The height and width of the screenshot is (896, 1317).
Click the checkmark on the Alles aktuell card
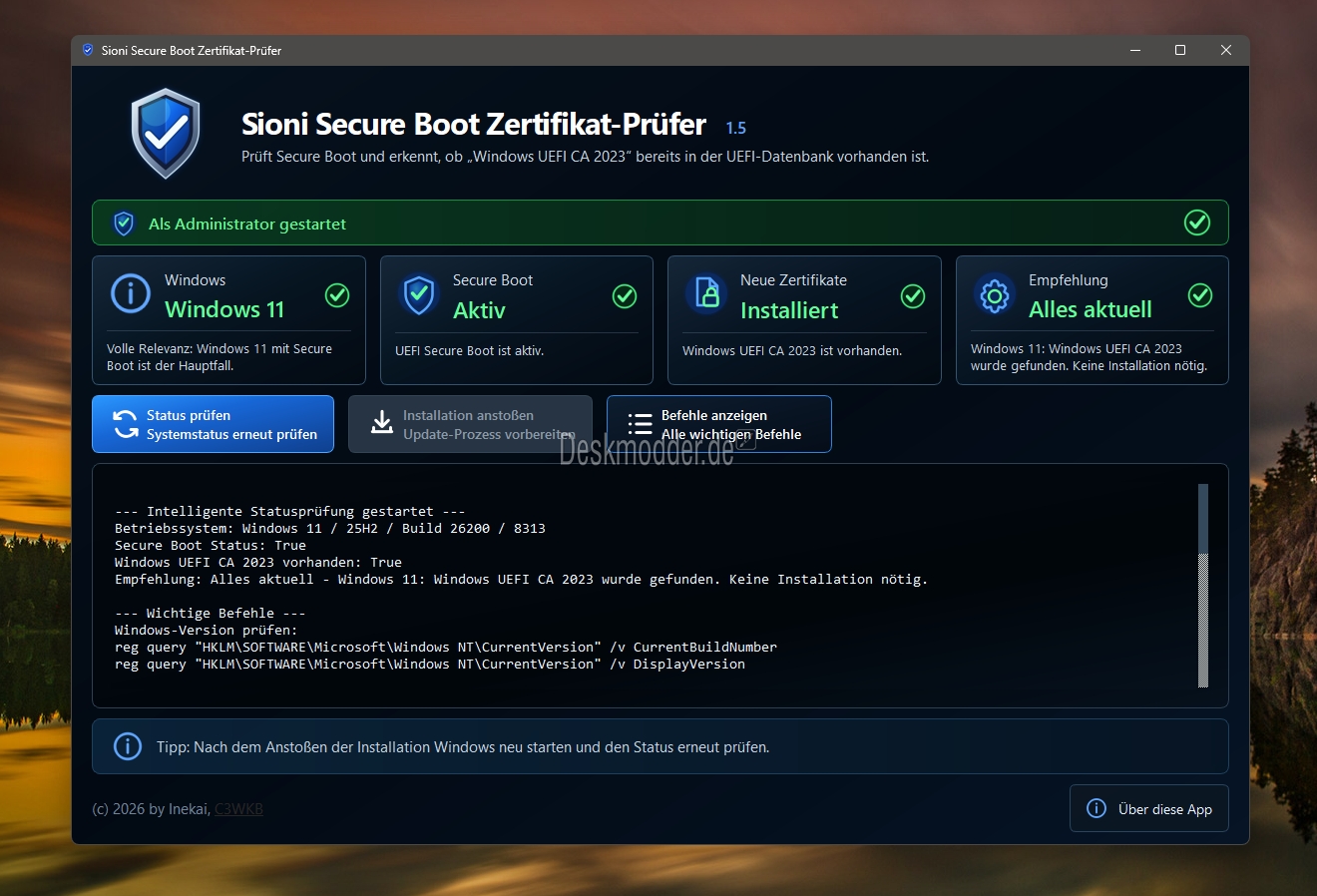(1200, 295)
